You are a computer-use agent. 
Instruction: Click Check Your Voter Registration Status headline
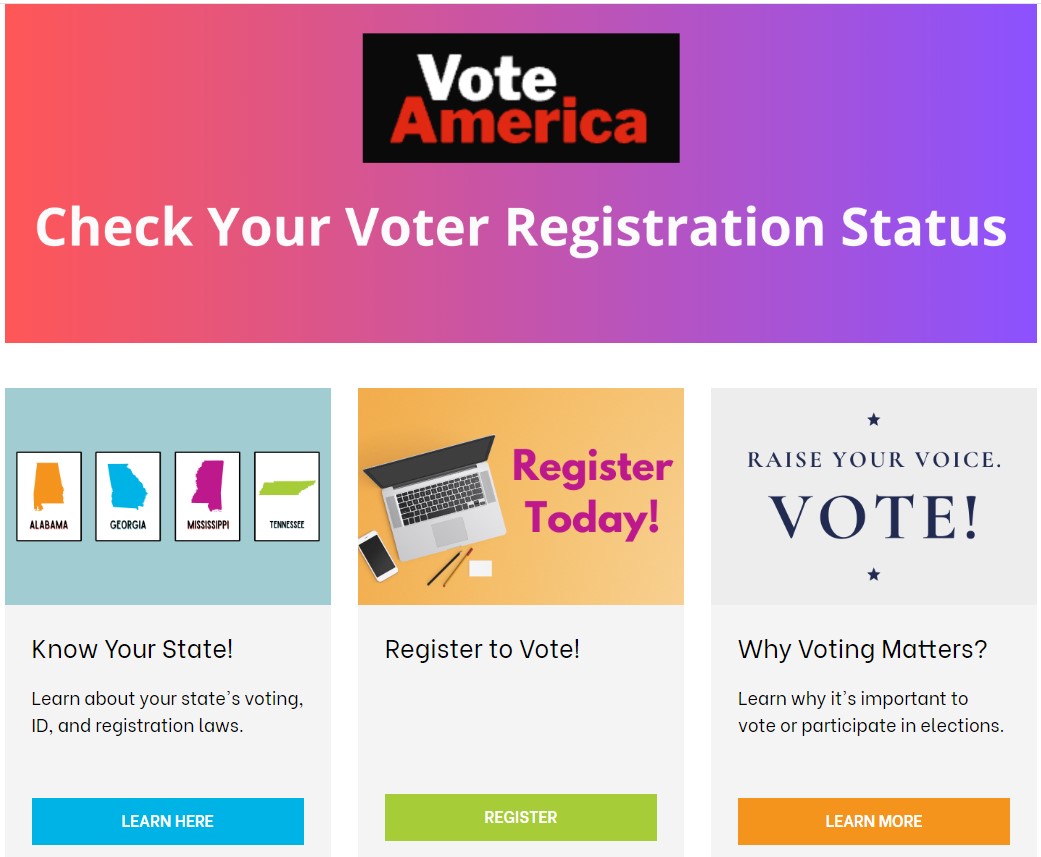point(520,226)
